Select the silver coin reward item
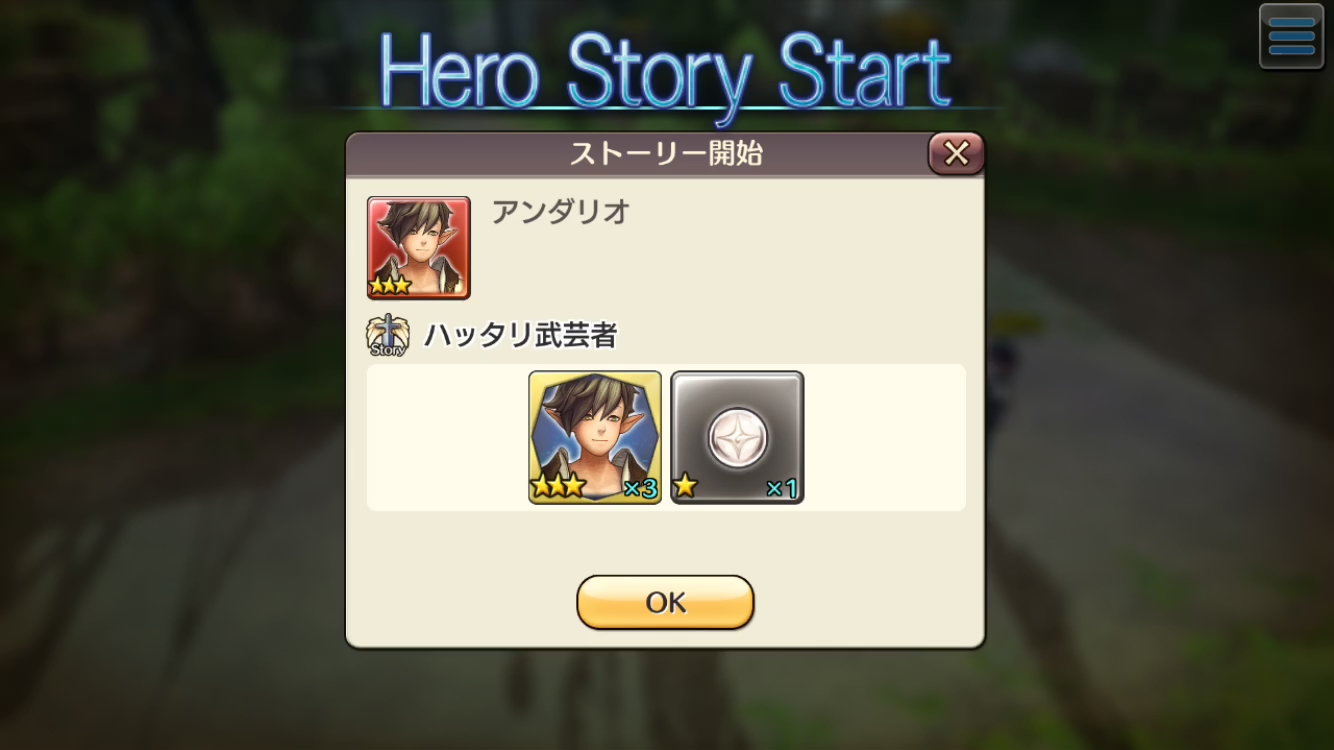1334x750 pixels. point(737,437)
